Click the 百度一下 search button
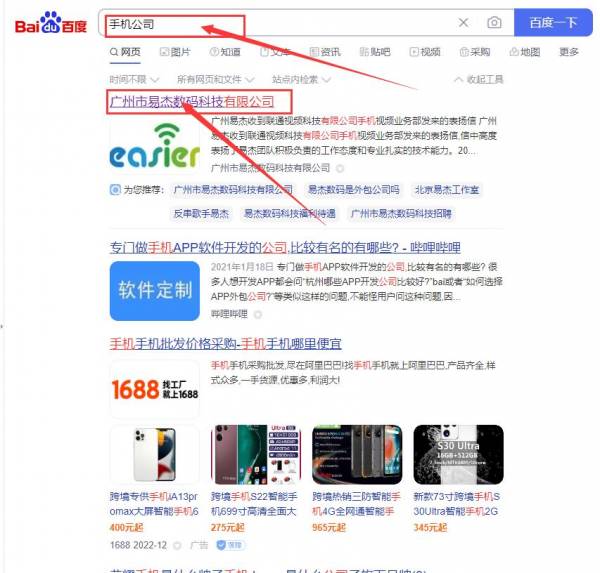Screen dimensions: 600x573 pos(553,23)
